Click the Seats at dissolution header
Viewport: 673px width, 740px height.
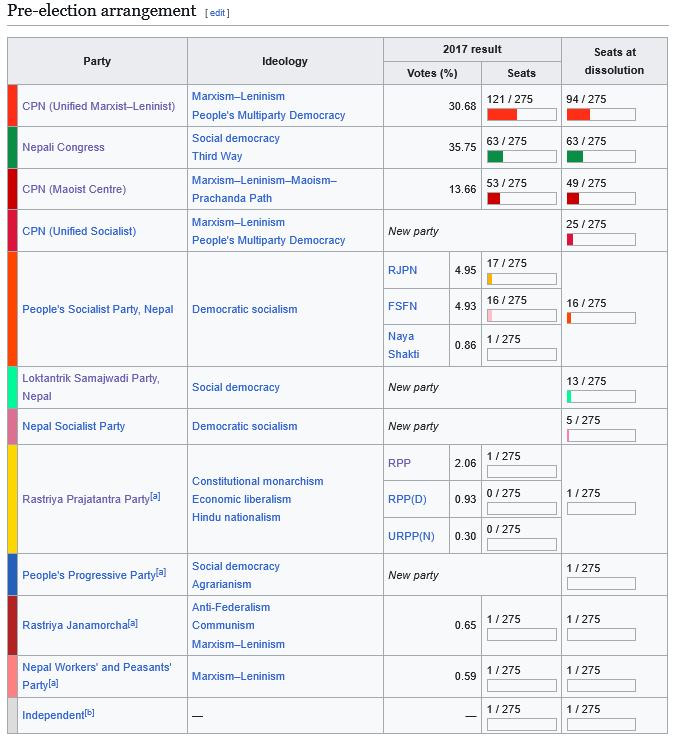point(614,61)
